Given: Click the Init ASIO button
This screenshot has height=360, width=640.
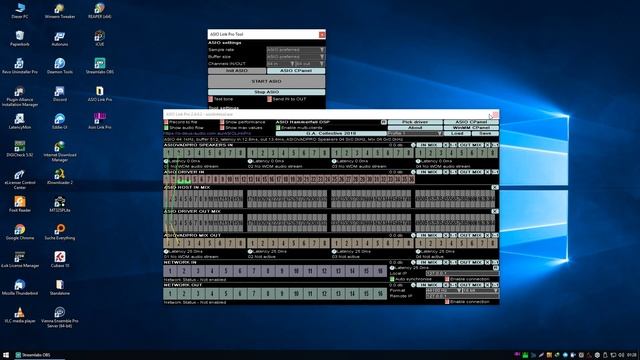Looking at the screenshot, I should [237, 71].
